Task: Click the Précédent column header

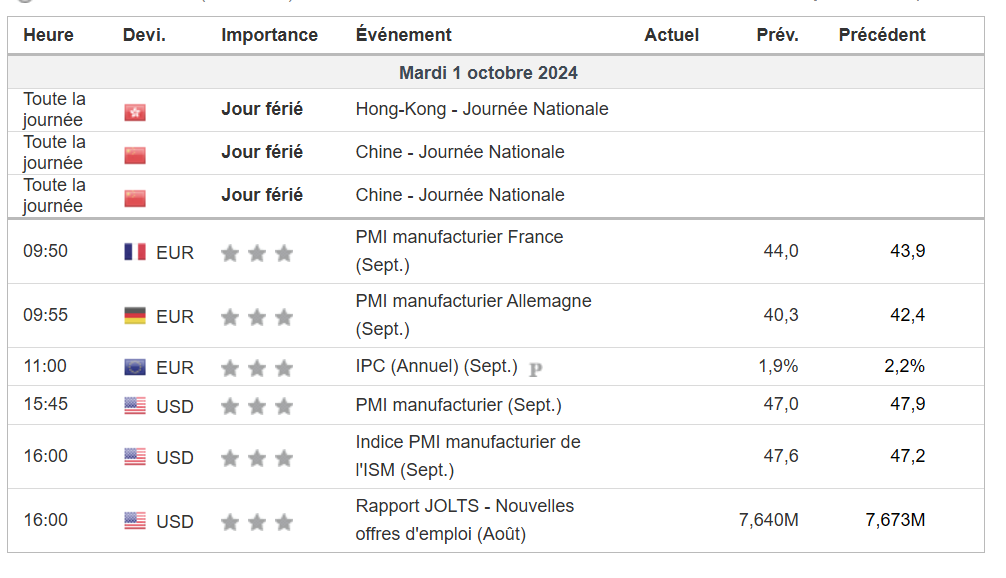Action: point(882,35)
